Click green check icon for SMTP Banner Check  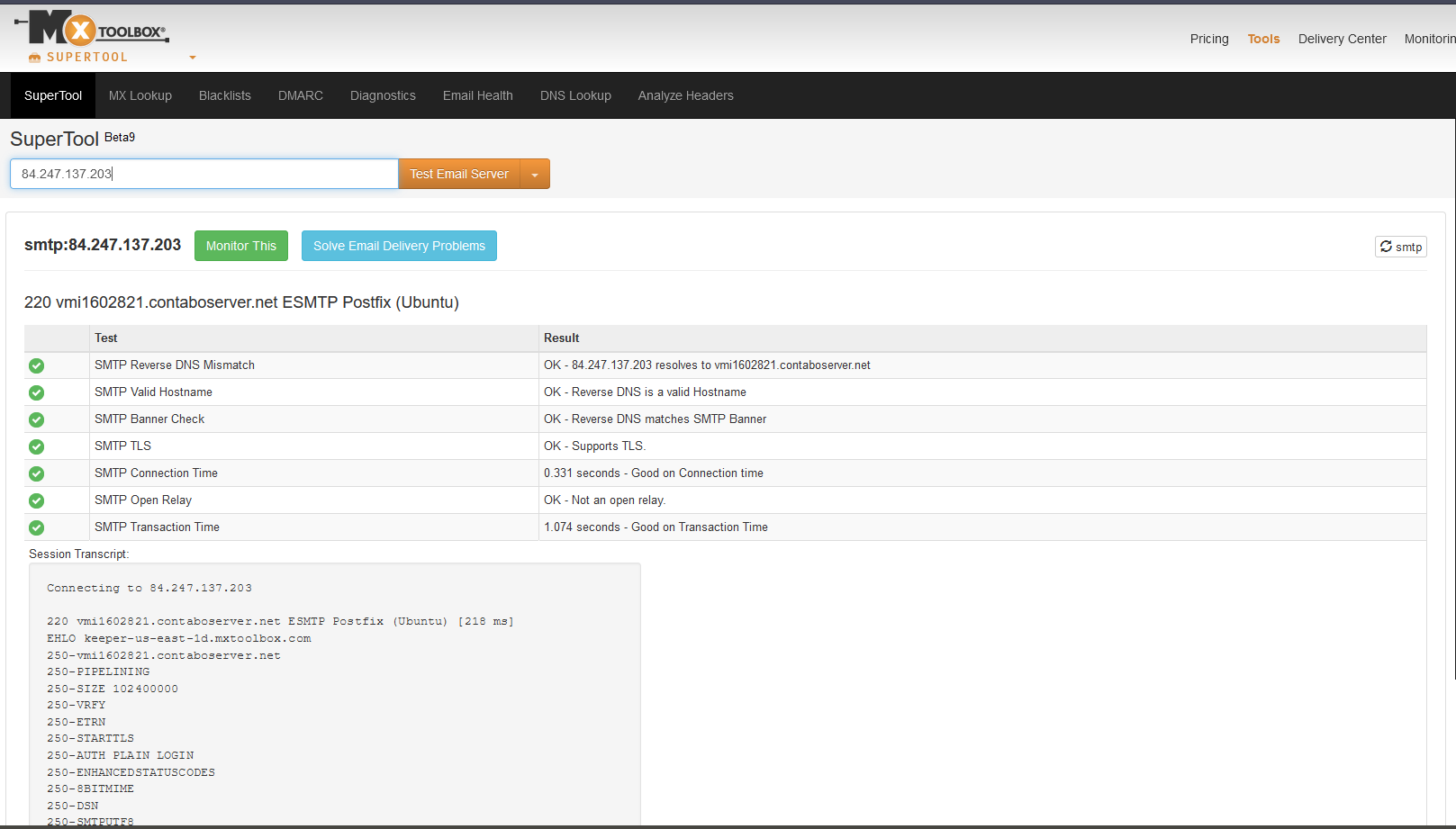pyautogui.click(x=36, y=419)
